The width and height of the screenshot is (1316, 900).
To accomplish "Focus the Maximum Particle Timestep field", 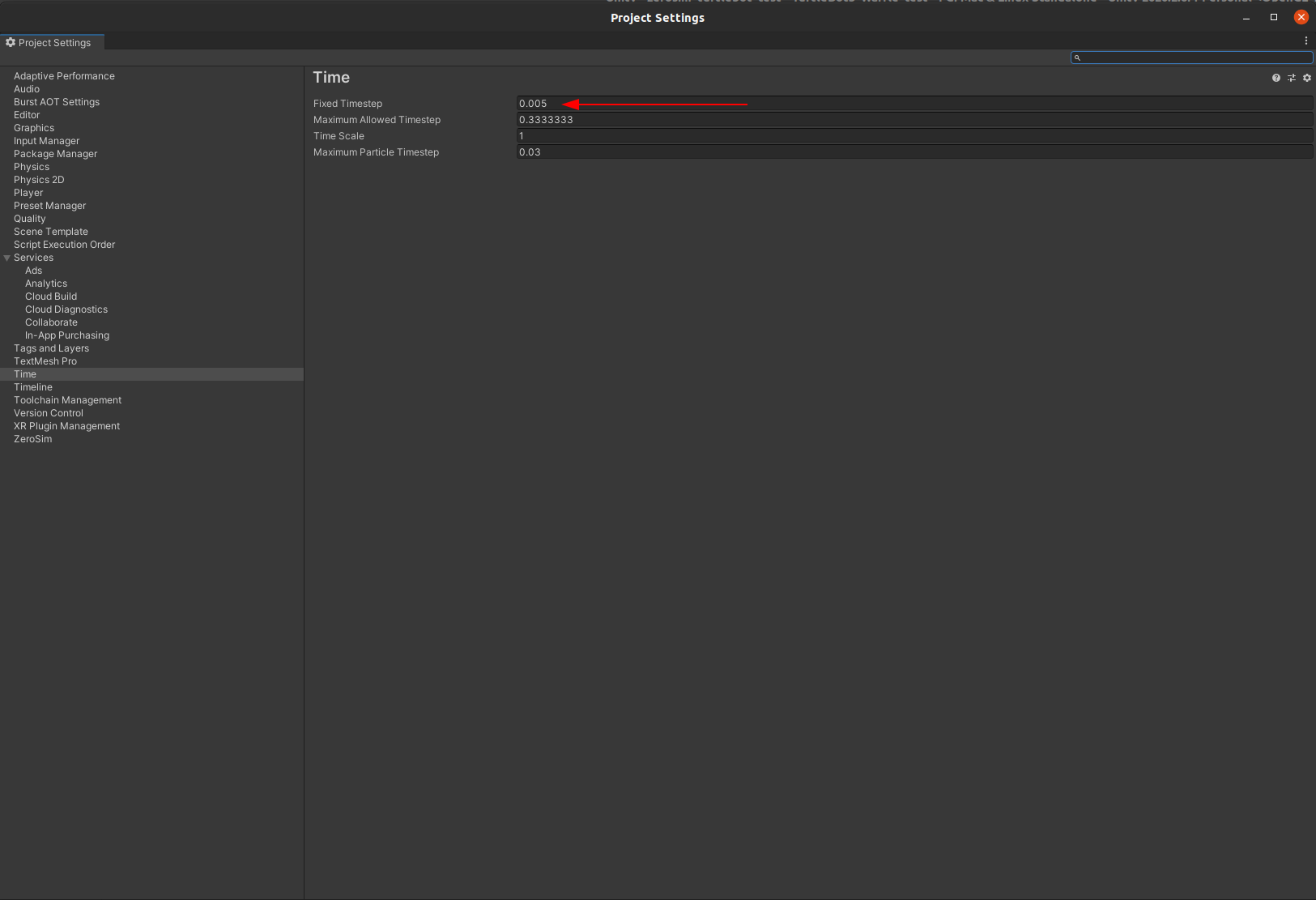I will click(x=914, y=152).
